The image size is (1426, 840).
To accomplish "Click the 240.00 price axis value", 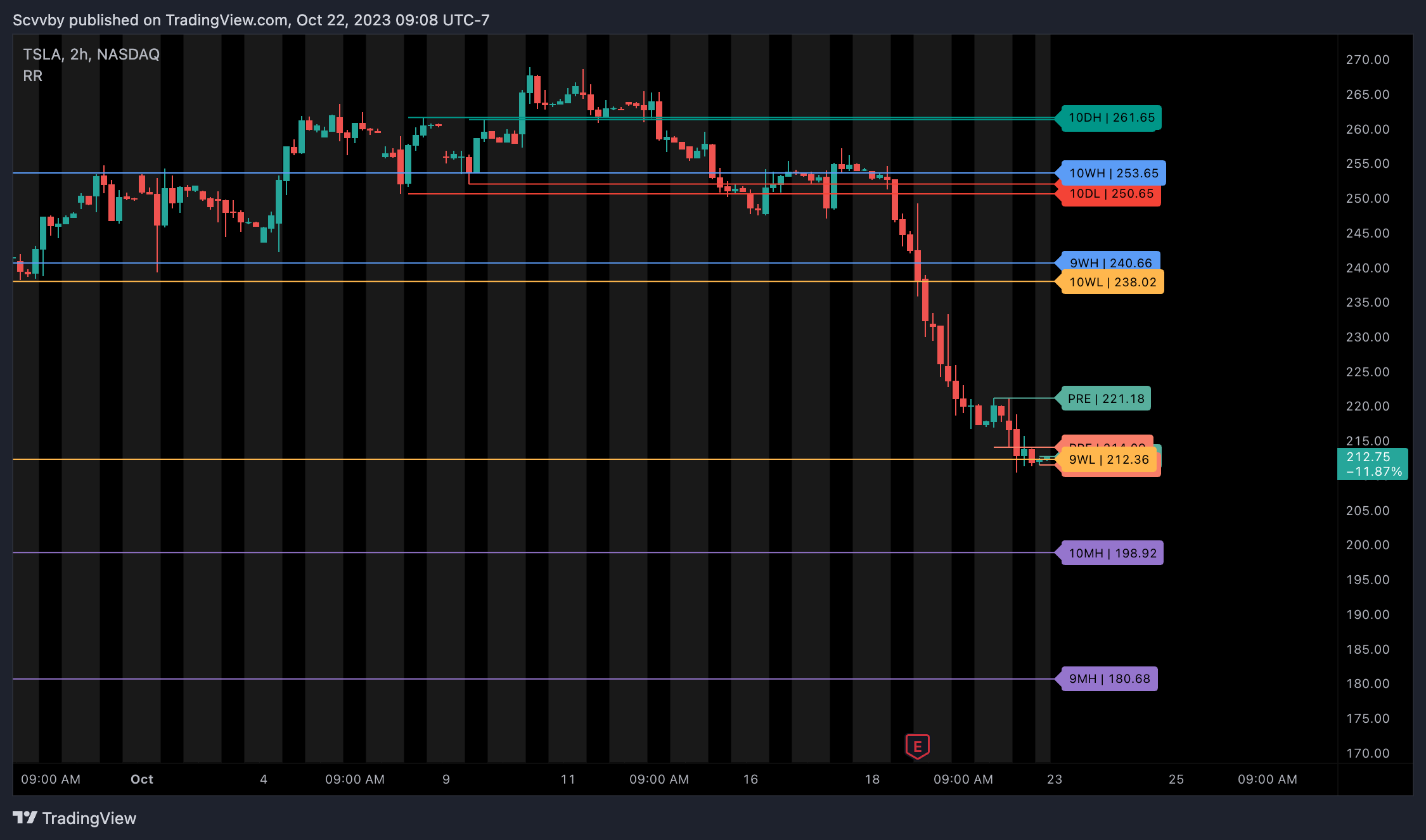I will [1368, 268].
